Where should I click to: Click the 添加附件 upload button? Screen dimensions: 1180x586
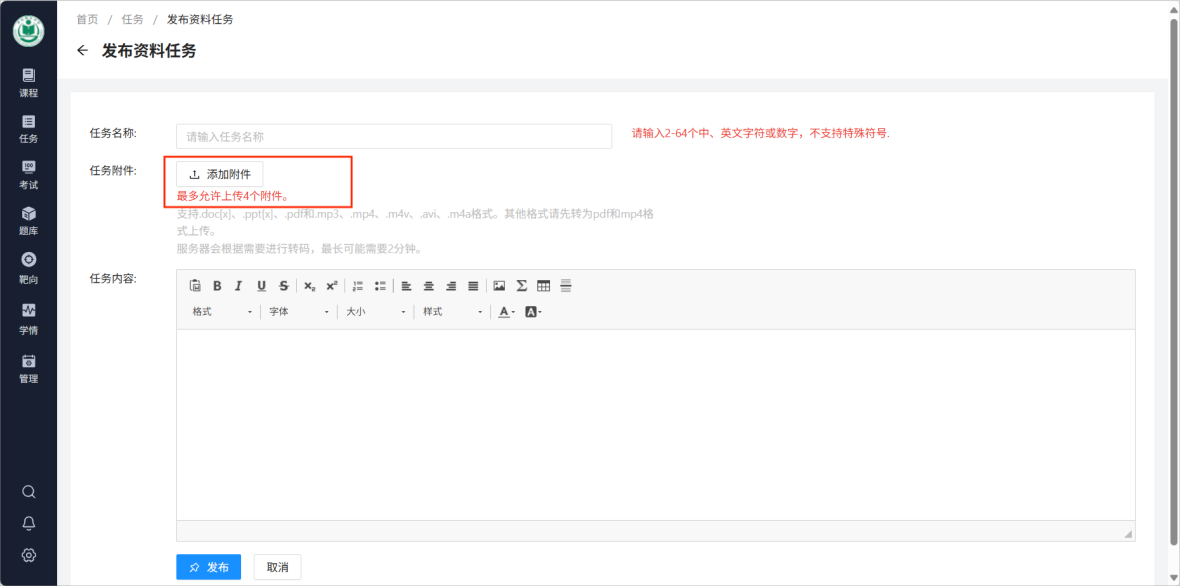click(x=220, y=175)
